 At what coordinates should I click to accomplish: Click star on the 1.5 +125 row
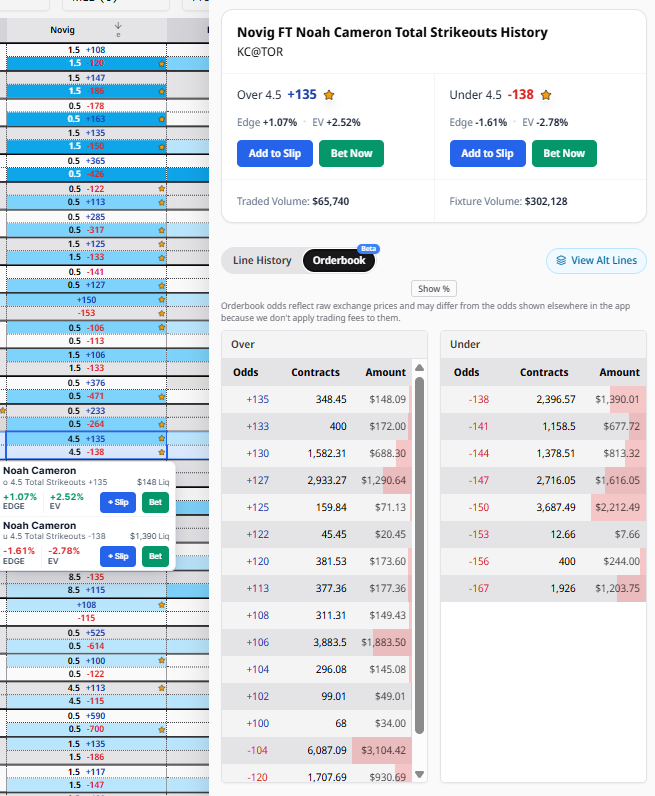point(161,244)
